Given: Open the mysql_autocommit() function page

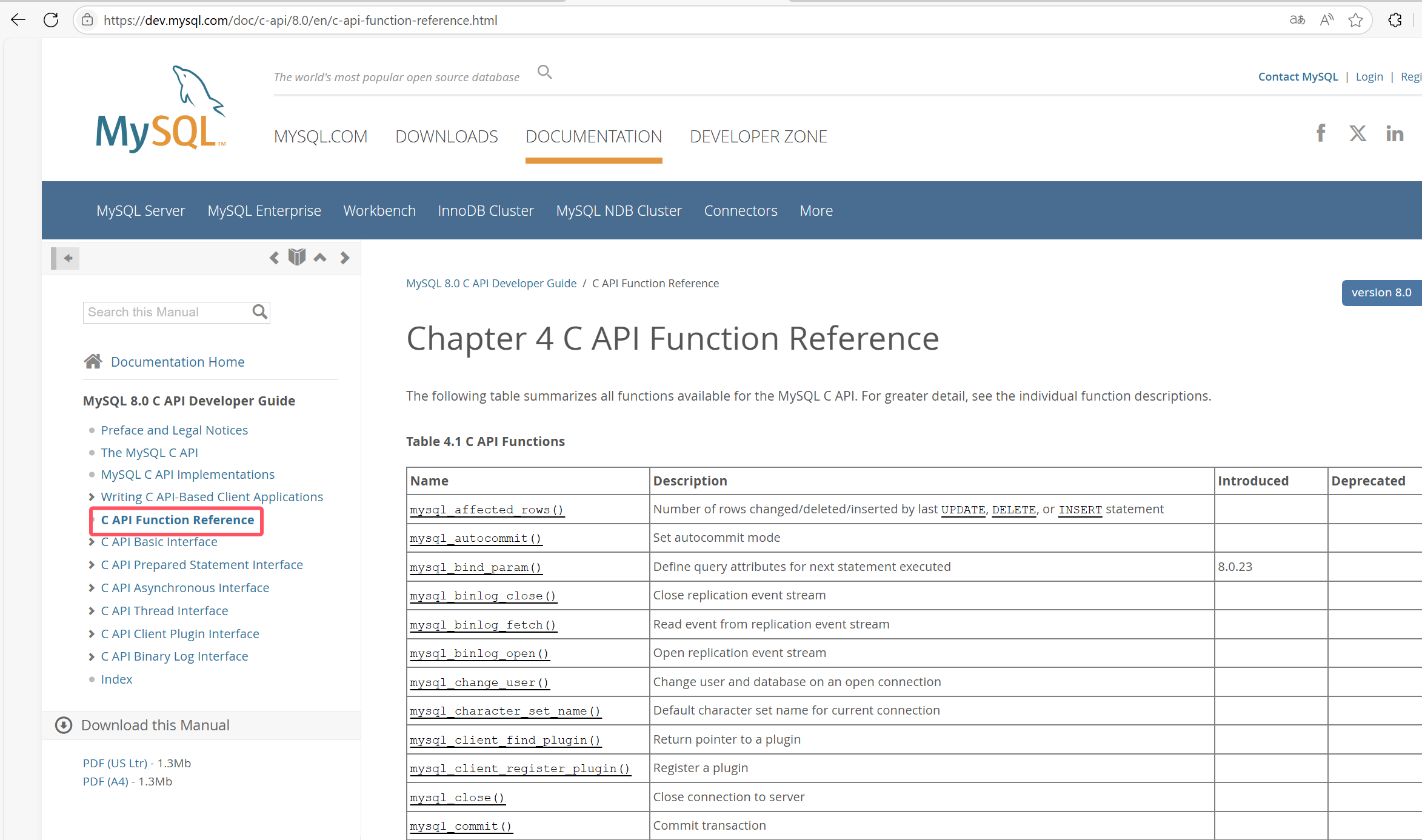Looking at the screenshot, I should [476, 538].
